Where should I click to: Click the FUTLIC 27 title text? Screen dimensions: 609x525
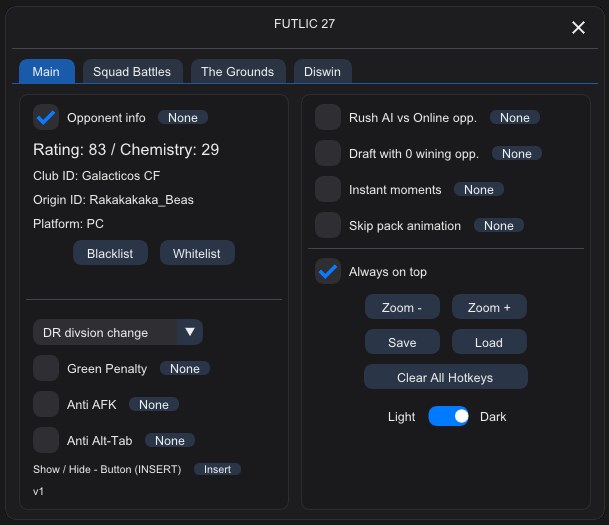304,24
